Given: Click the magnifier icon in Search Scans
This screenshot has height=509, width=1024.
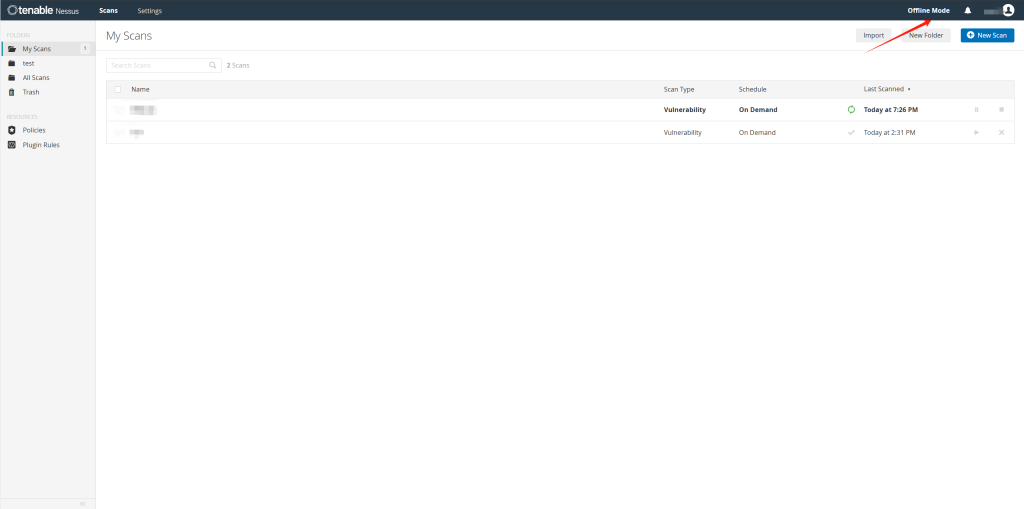Looking at the screenshot, I should (x=213, y=65).
